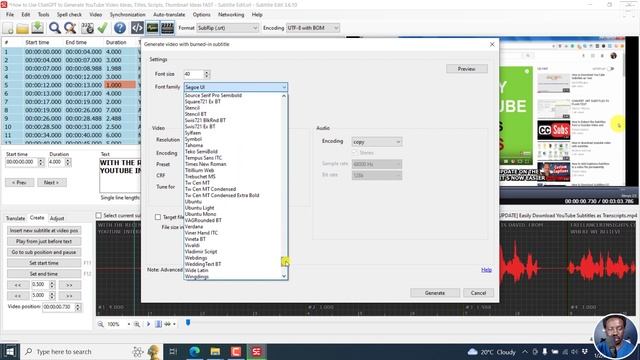This screenshot has height=360, width=640.
Task: Click the waveform play arrow icon
Action: (x=148, y=324)
